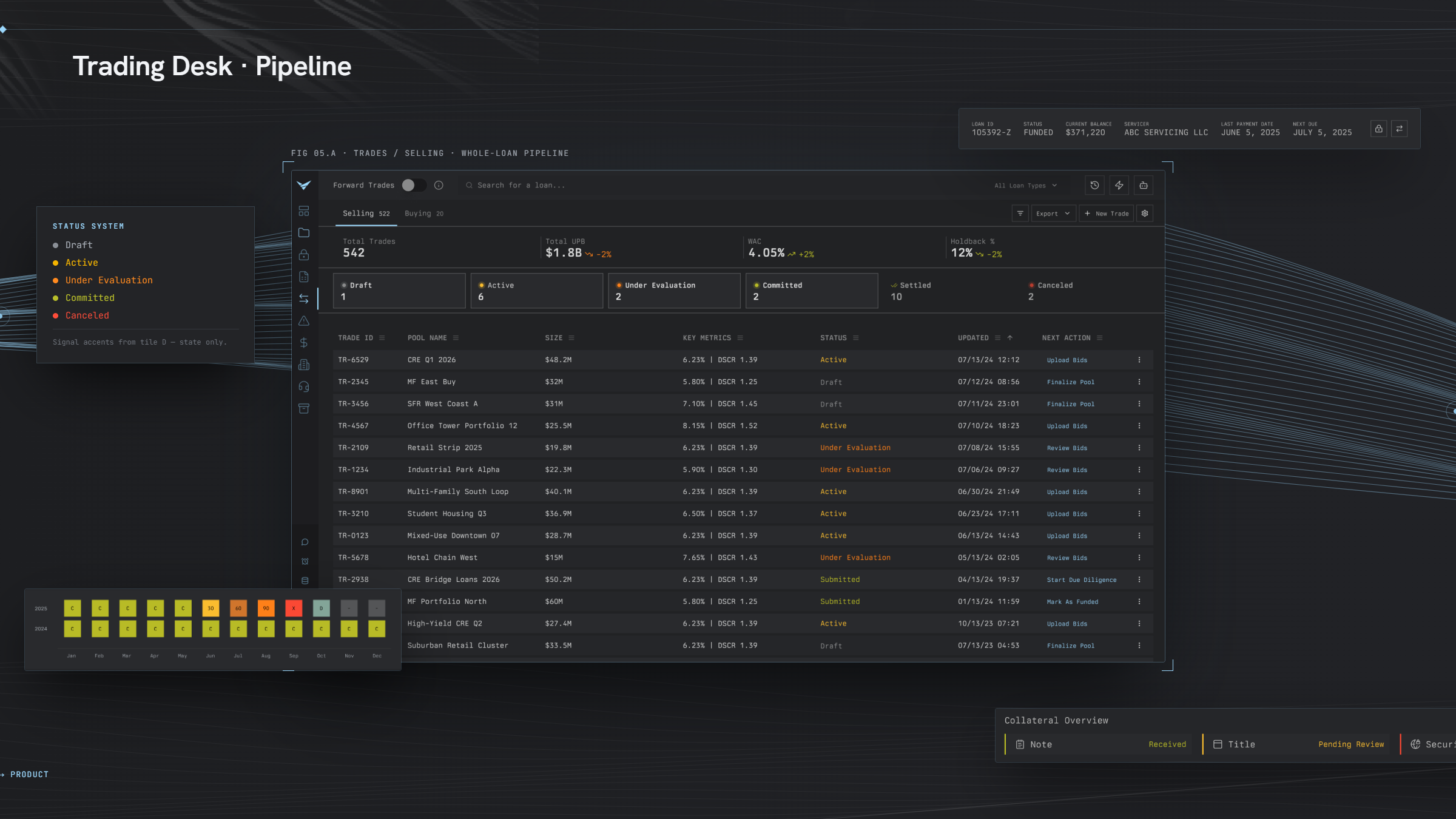Image resolution: width=1456 pixels, height=819 pixels.
Task: Open table settings gear icon
Action: point(1145,214)
